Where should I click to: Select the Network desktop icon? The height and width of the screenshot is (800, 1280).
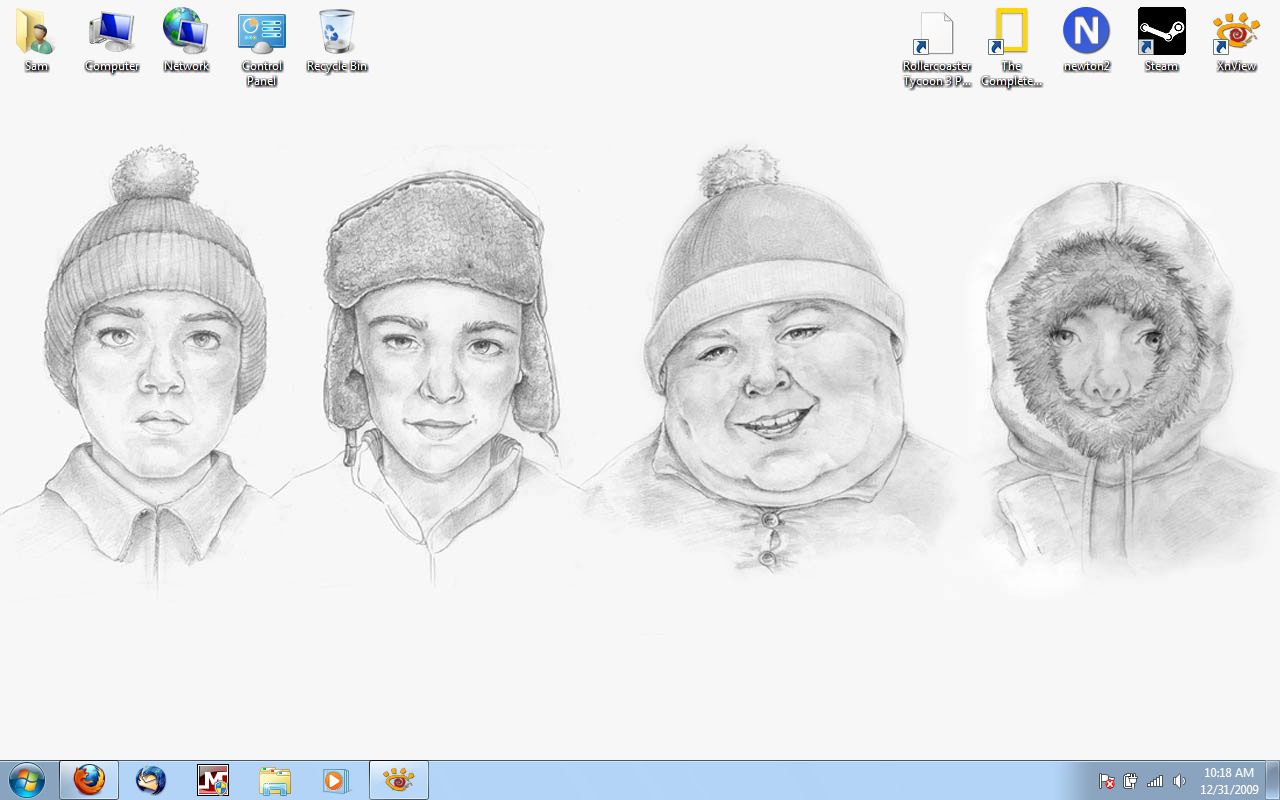point(186,34)
